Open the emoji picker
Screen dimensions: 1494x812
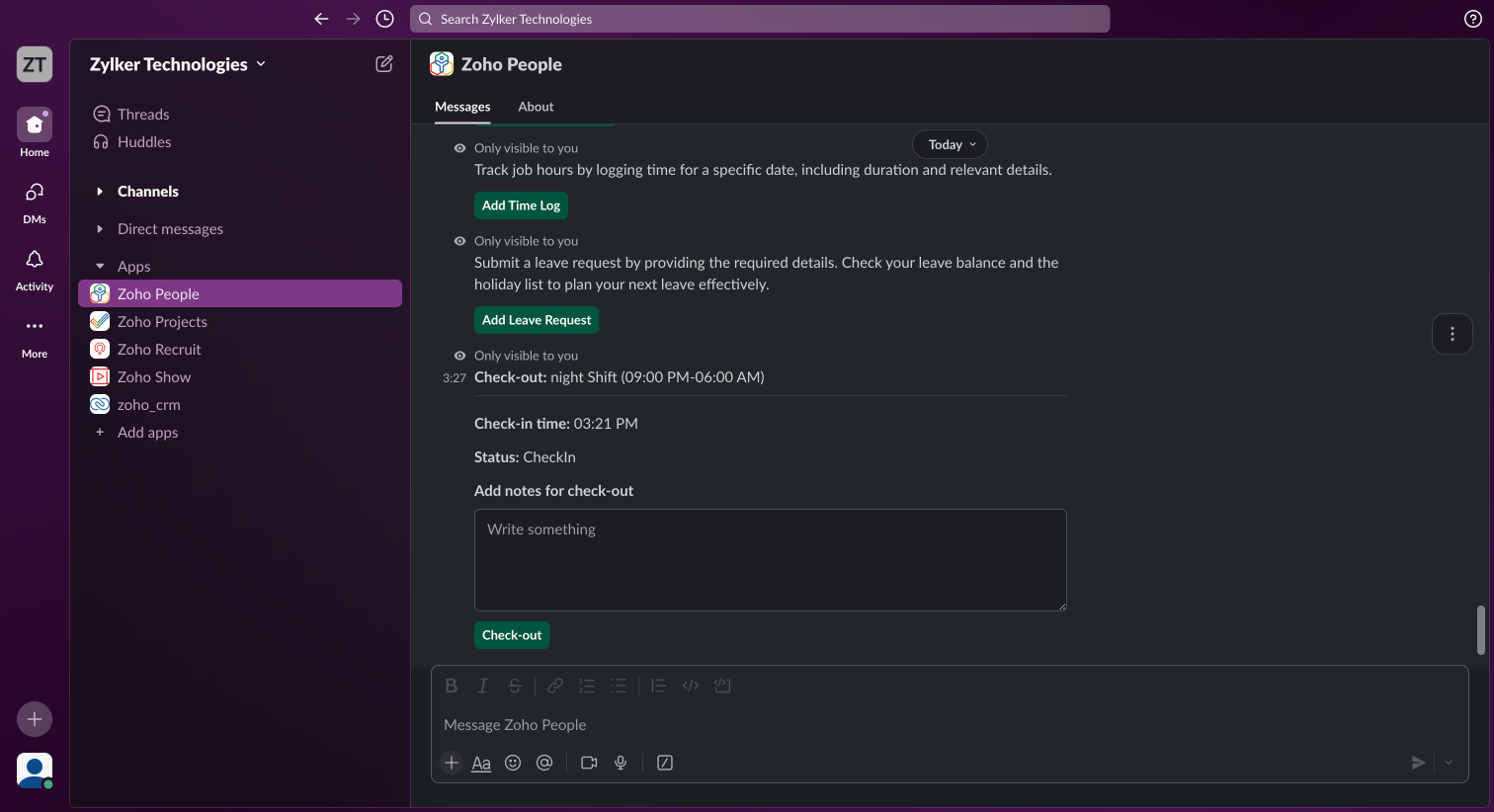coord(513,763)
